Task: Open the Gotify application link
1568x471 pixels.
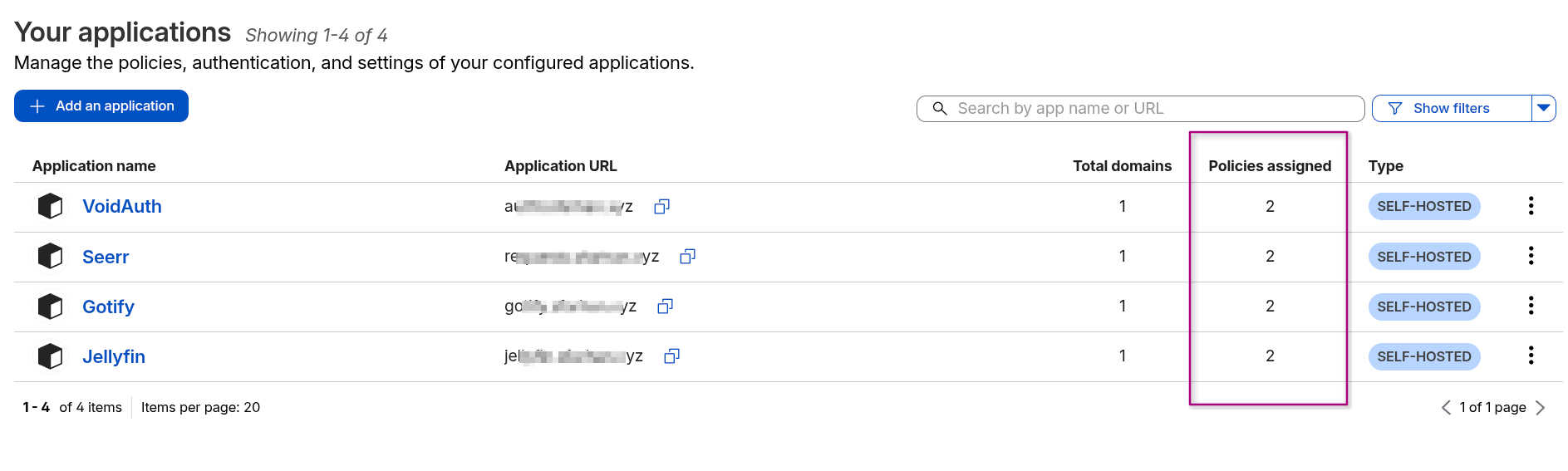Action: pyautogui.click(x=108, y=307)
